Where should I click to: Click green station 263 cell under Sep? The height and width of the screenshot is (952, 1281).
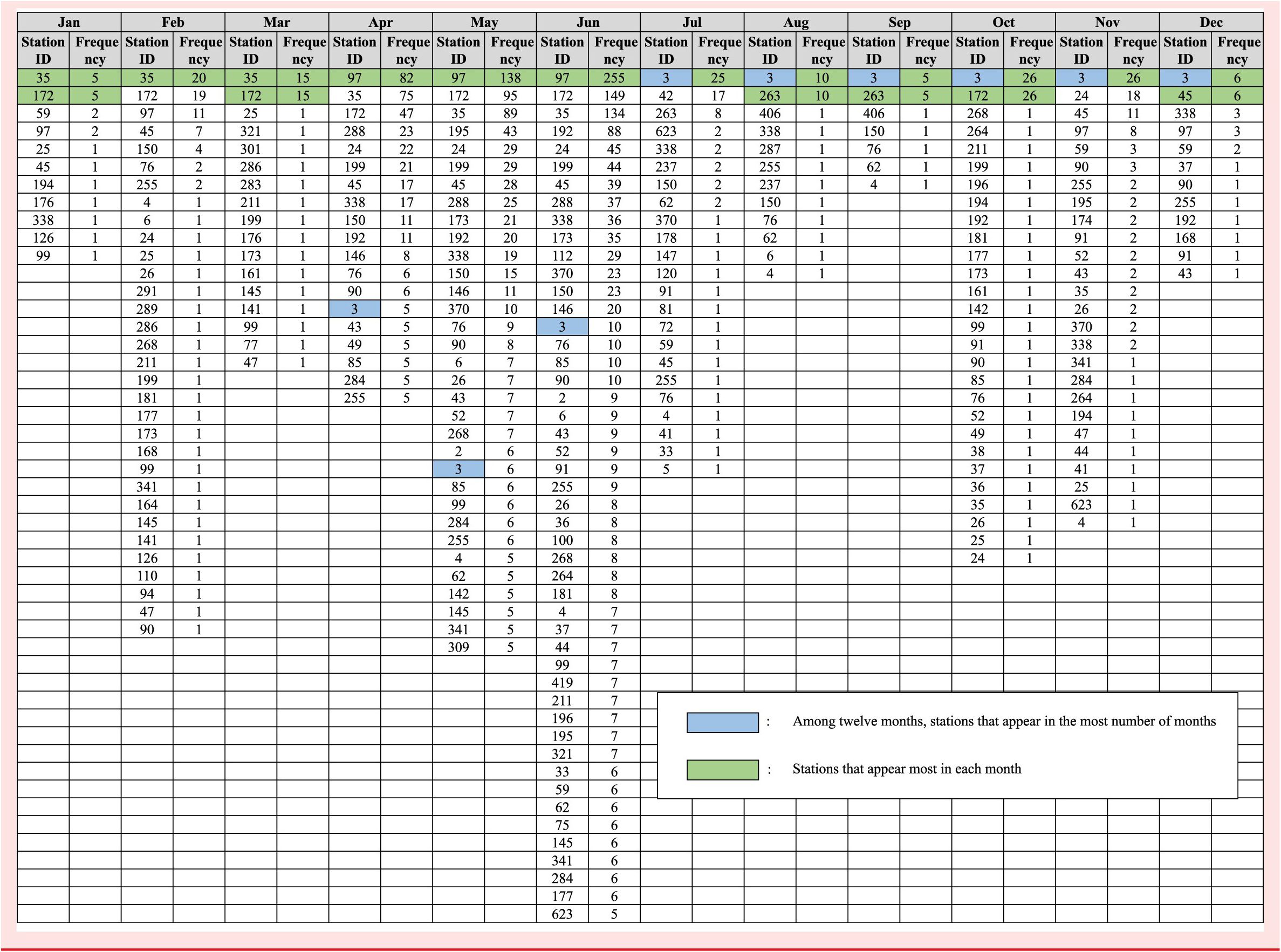(873, 95)
